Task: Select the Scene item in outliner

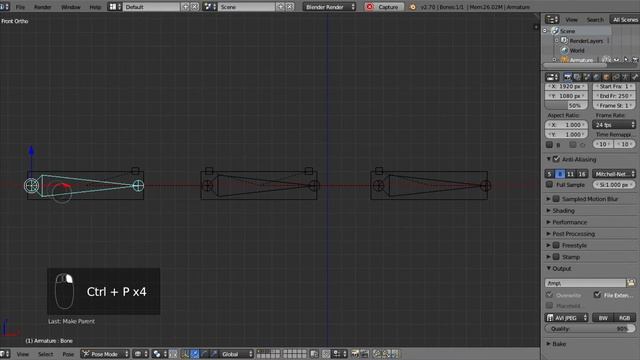Action: click(567, 31)
